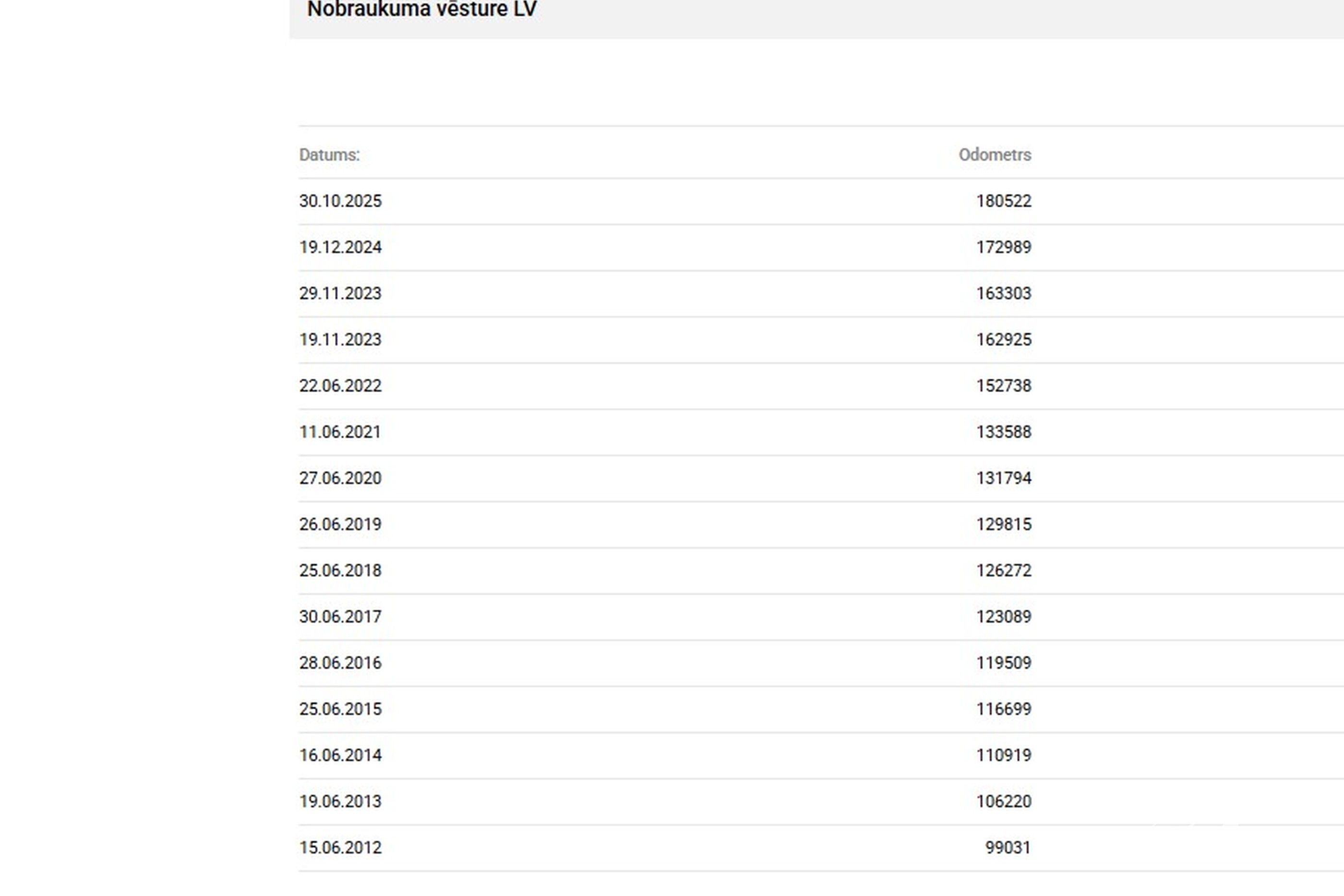The width and height of the screenshot is (1344, 896).
Task: Select the date 15.06.2012
Action: 340,848
